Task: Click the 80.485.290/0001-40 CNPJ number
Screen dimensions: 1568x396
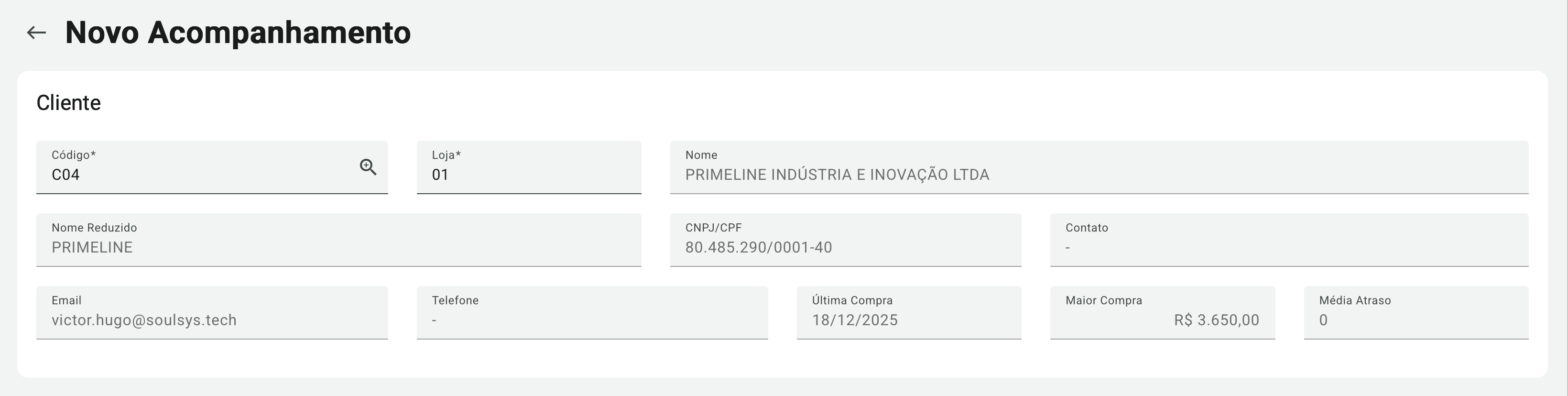Action: [759, 248]
